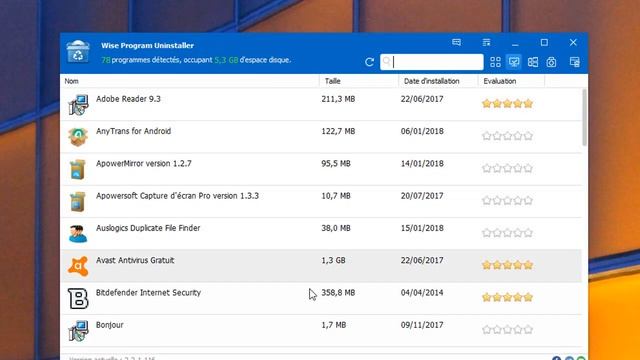Click the star rating for Bitdefender Internet Security

coord(507,297)
